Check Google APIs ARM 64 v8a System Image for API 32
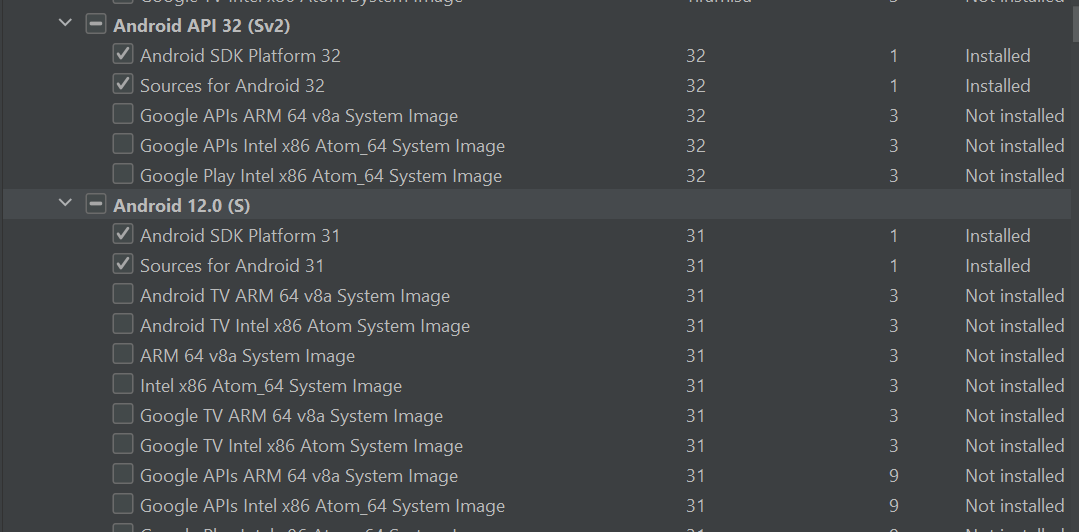 pos(122,114)
